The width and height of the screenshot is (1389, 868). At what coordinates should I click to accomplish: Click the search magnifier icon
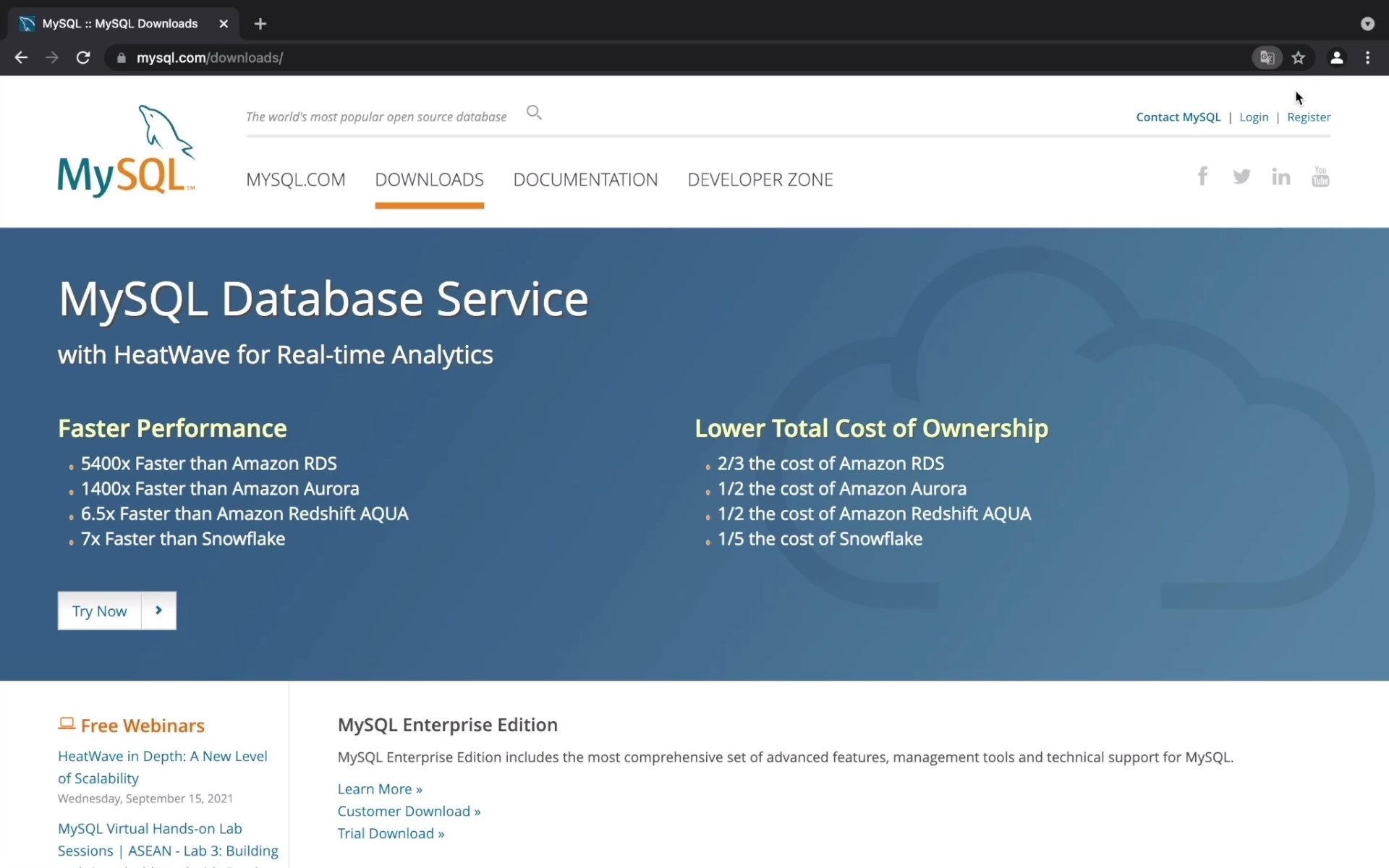pyautogui.click(x=534, y=113)
